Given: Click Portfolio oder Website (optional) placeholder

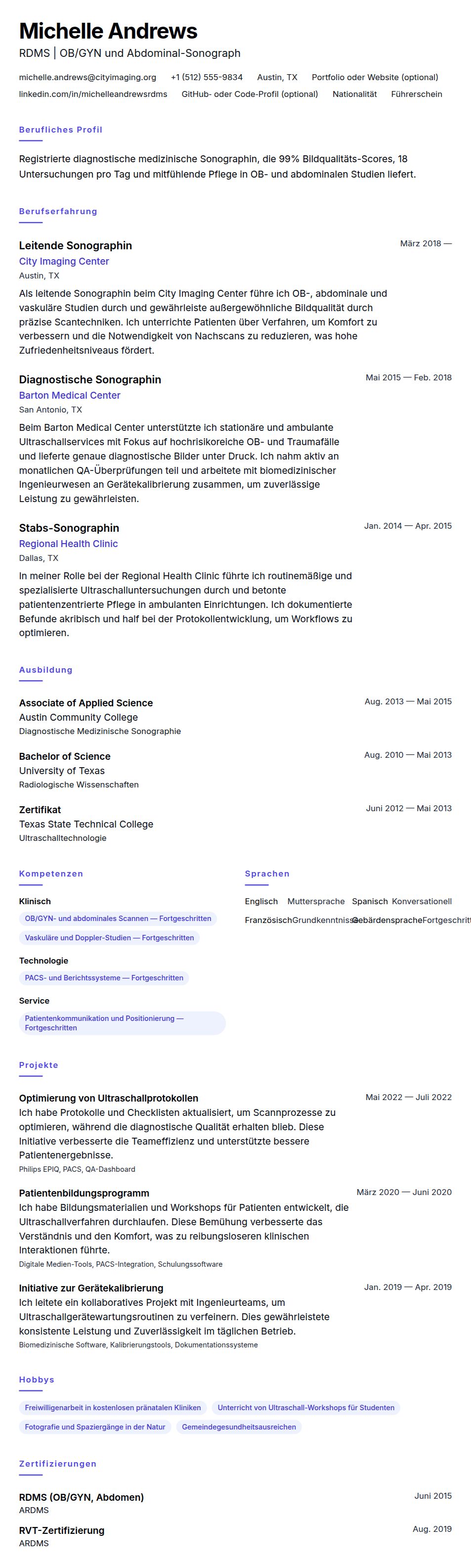Looking at the screenshot, I should (x=375, y=77).
